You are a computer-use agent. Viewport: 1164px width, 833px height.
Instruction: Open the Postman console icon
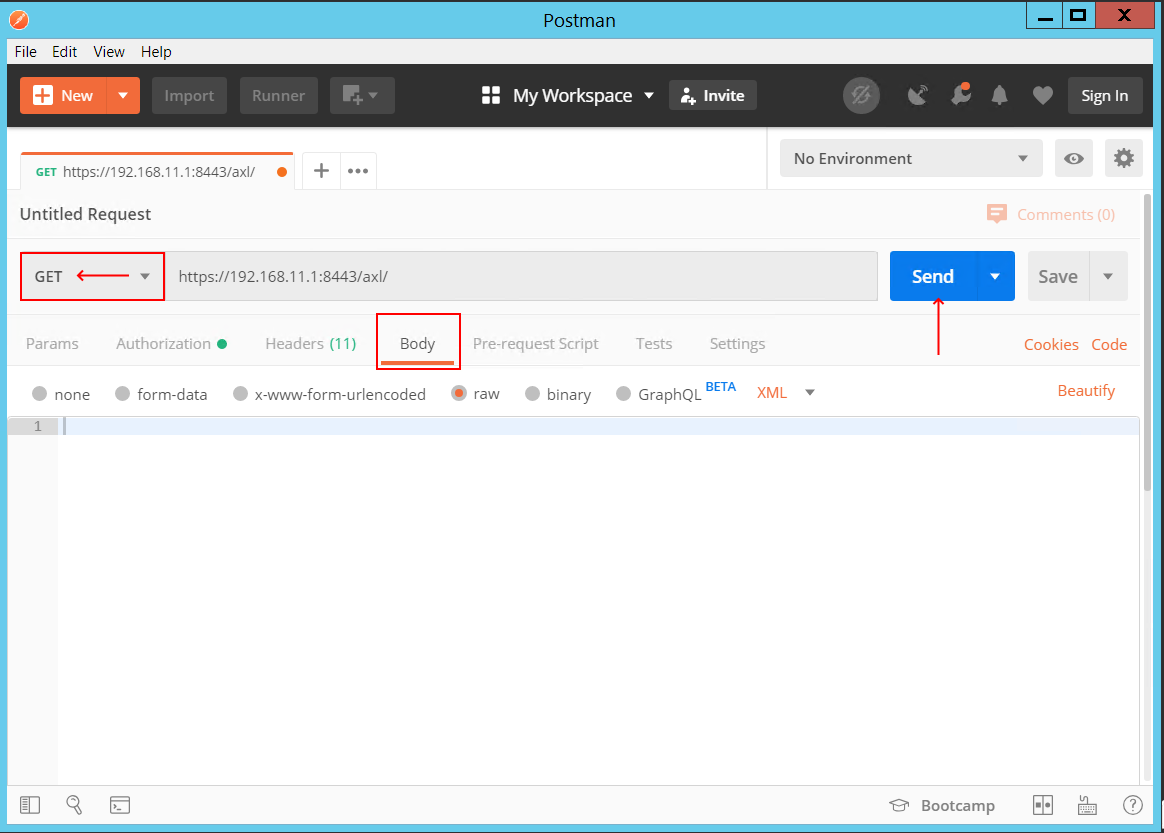click(120, 805)
